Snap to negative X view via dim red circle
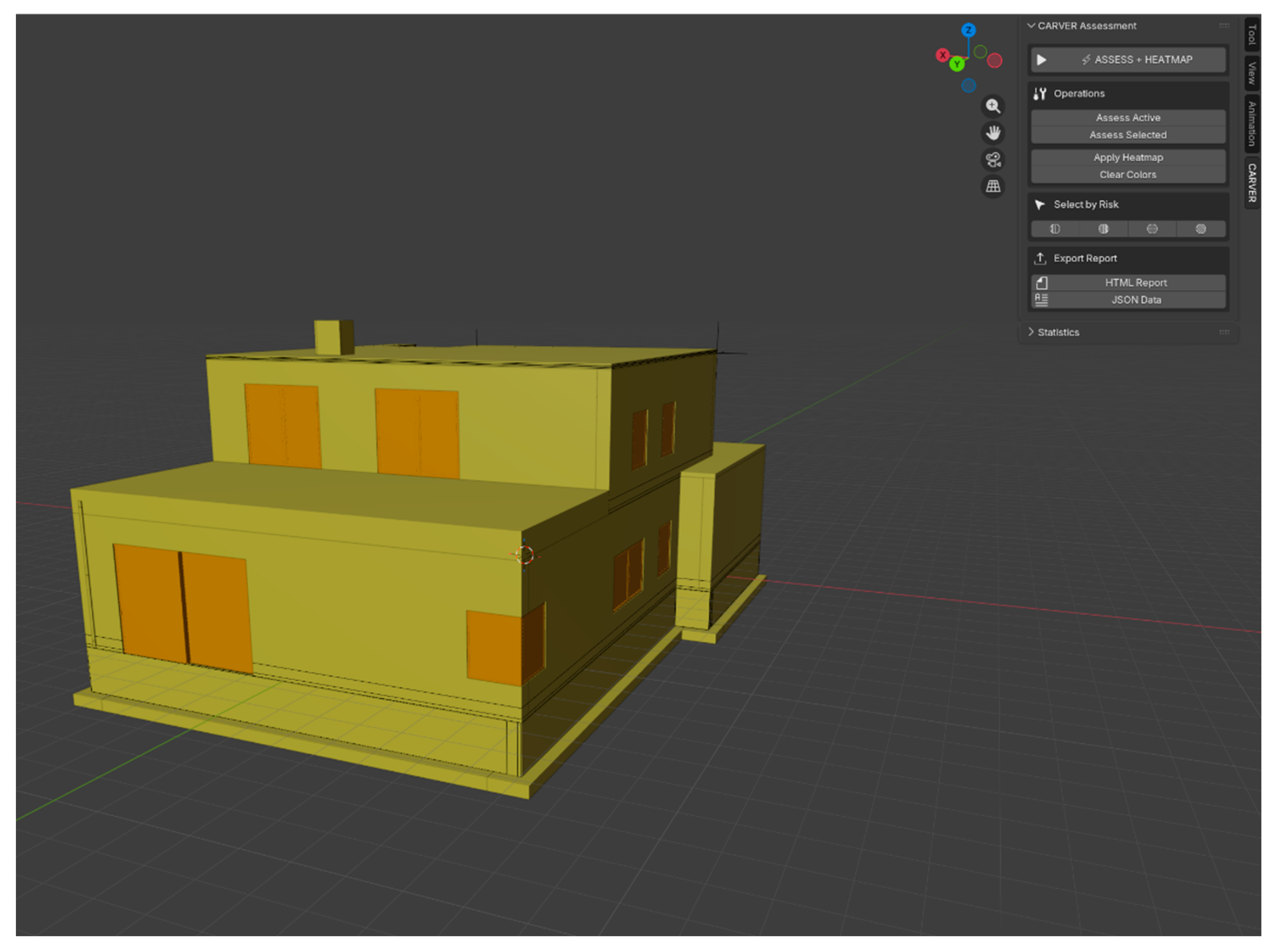Screen dimensions: 1281x952 (x=994, y=61)
